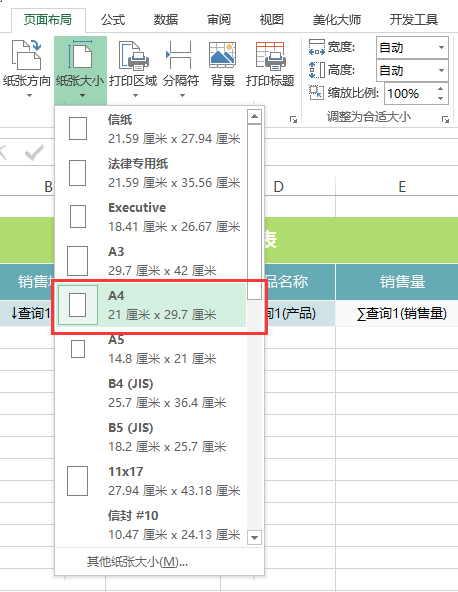The height and width of the screenshot is (592, 458).
Task: Switch to the 公式 ribbon tab
Action: tap(113, 20)
